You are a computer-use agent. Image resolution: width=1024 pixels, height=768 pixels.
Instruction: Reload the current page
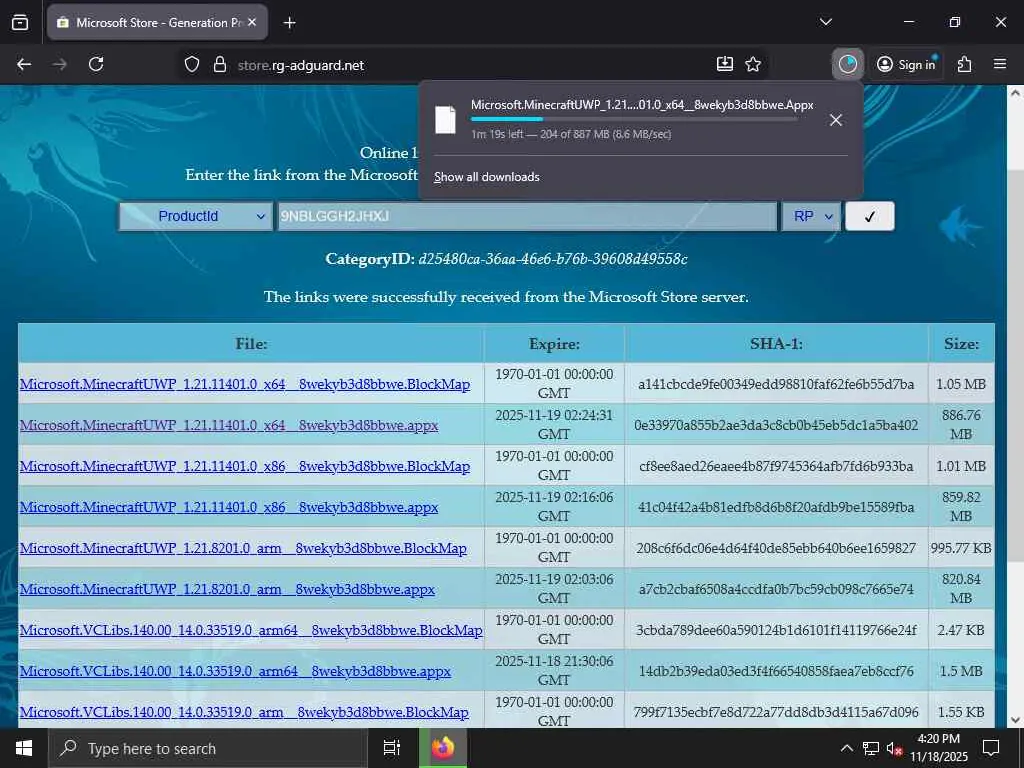pos(96,64)
